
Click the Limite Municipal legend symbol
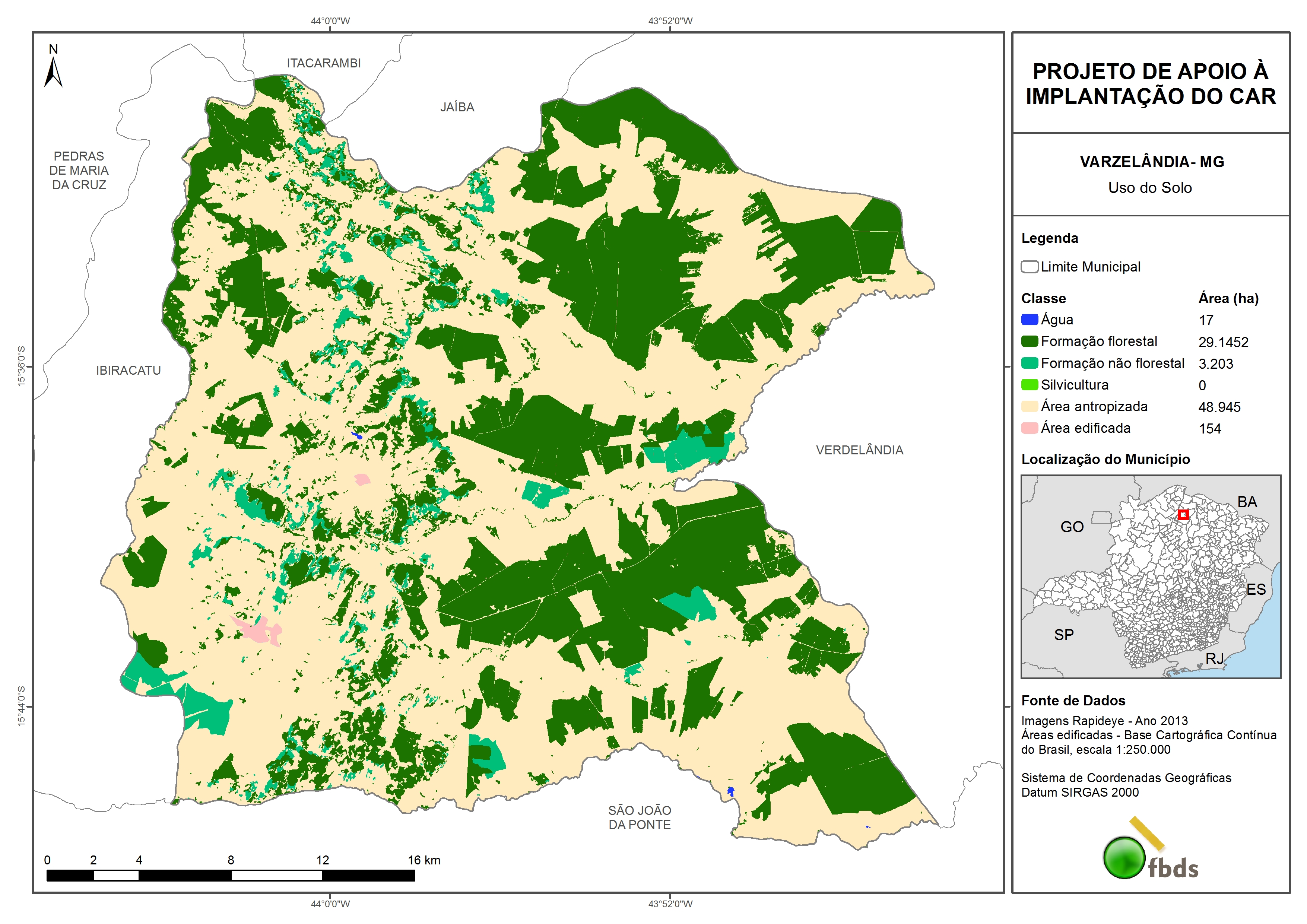click(x=1029, y=266)
